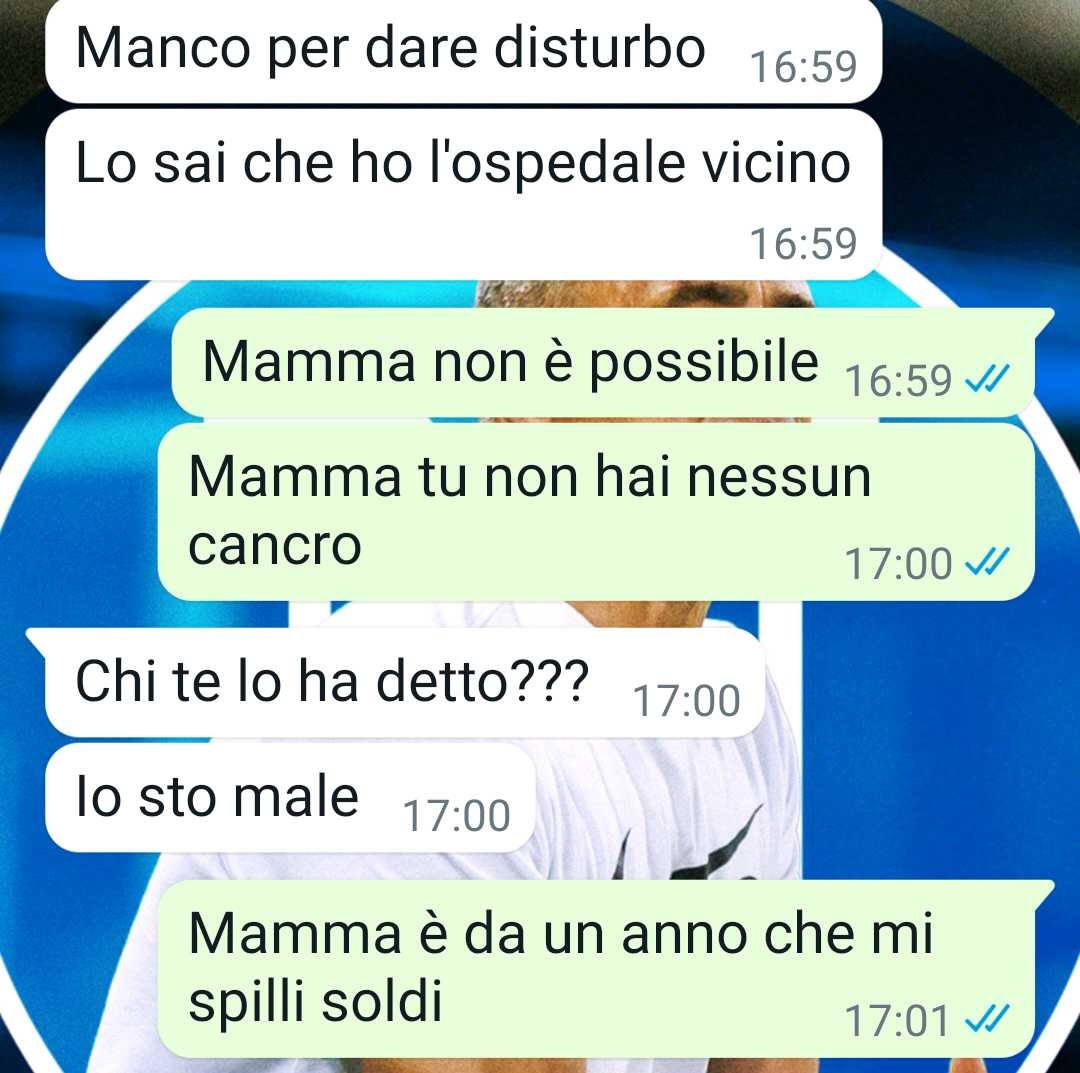Tap the 16:59 timestamp on 'Manco per dare disturbo'

pyautogui.click(x=803, y=67)
